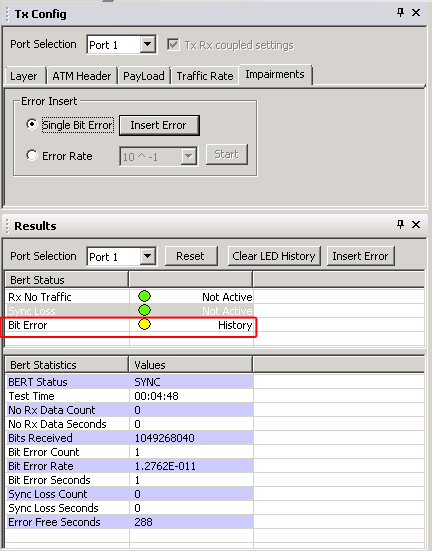Select the No Rx Data Count row
Viewport: 432px width, 551px height.
point(130,410)
